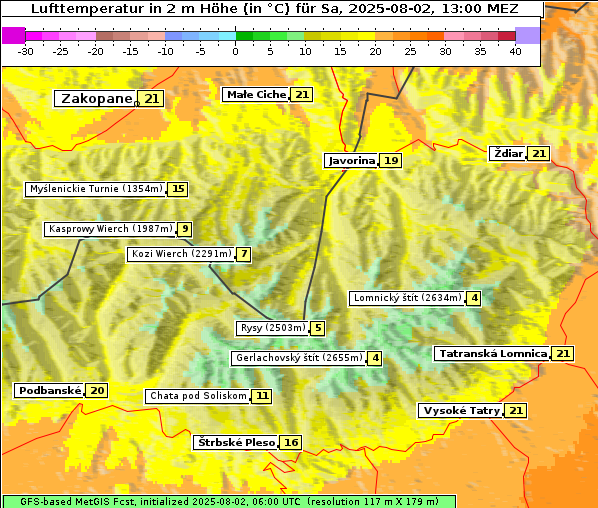This screenshot has width=598, height=508.
Task: Select the Małe Ciche label
Action: (x=256, y=95)
